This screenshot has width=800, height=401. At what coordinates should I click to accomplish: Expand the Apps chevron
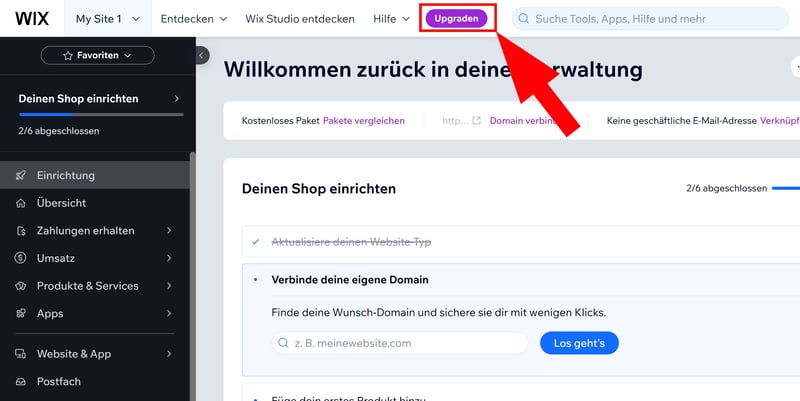click(169, 313)
